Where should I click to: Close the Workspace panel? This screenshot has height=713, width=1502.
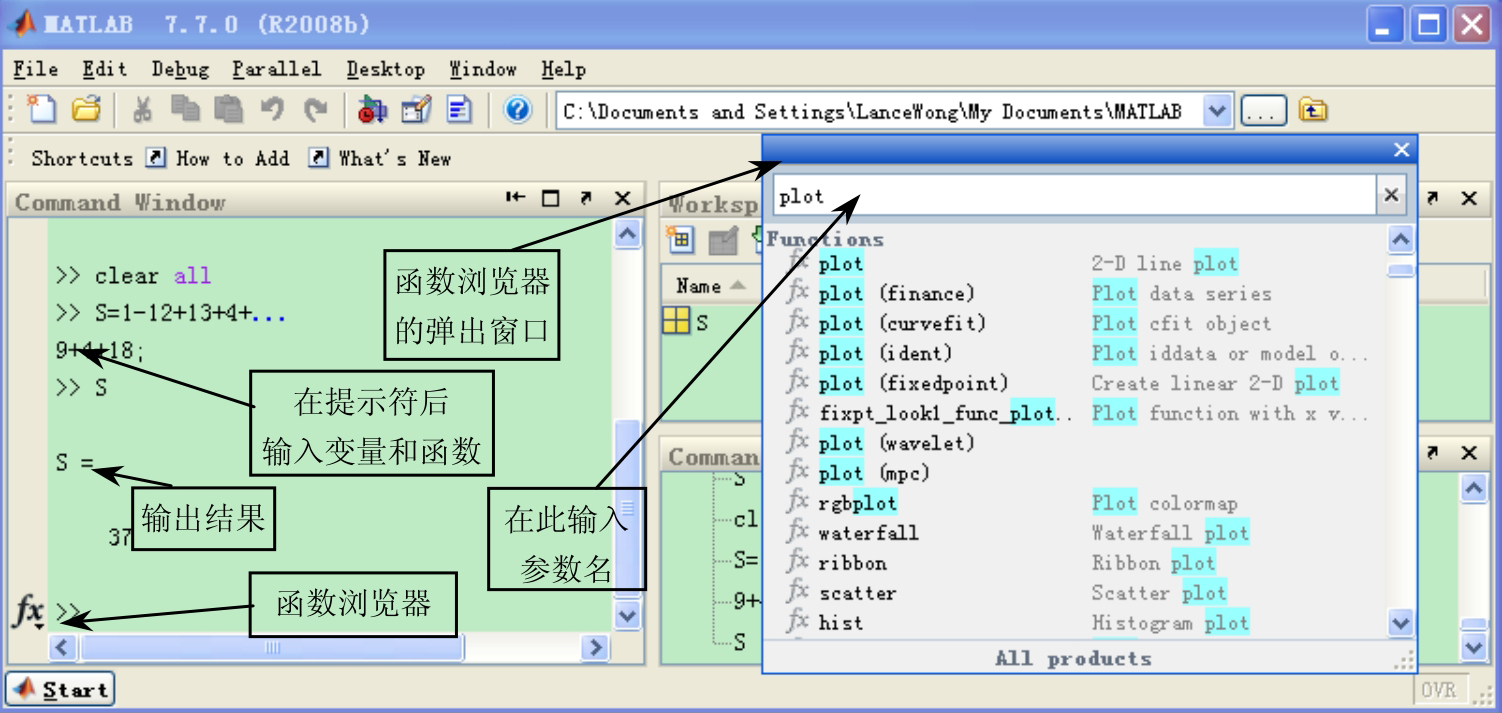1468,199
